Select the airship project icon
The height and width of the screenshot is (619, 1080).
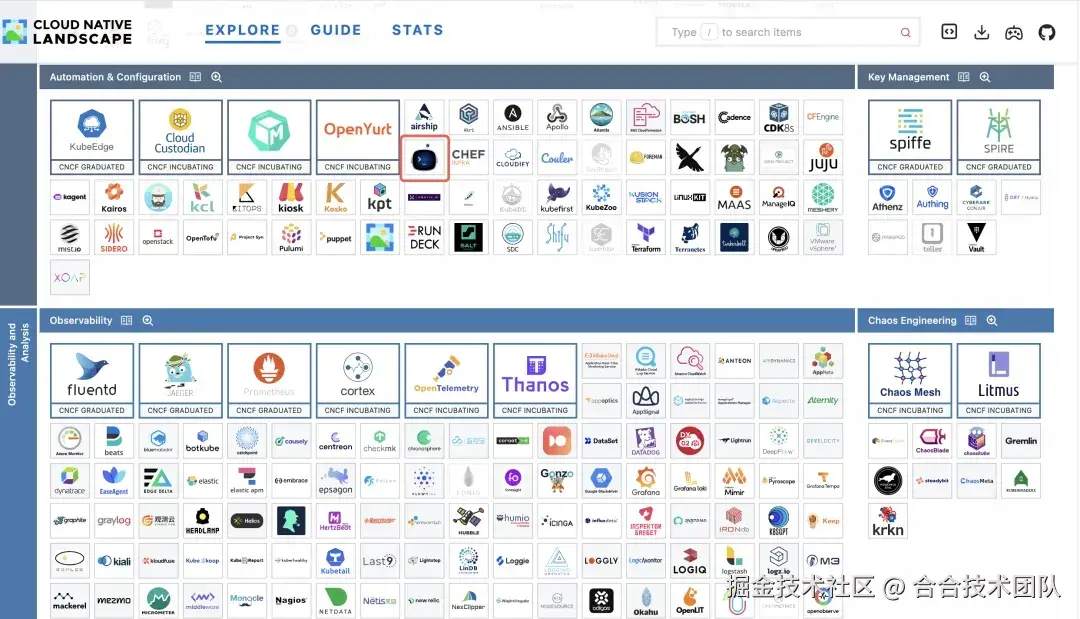point(424,117)
